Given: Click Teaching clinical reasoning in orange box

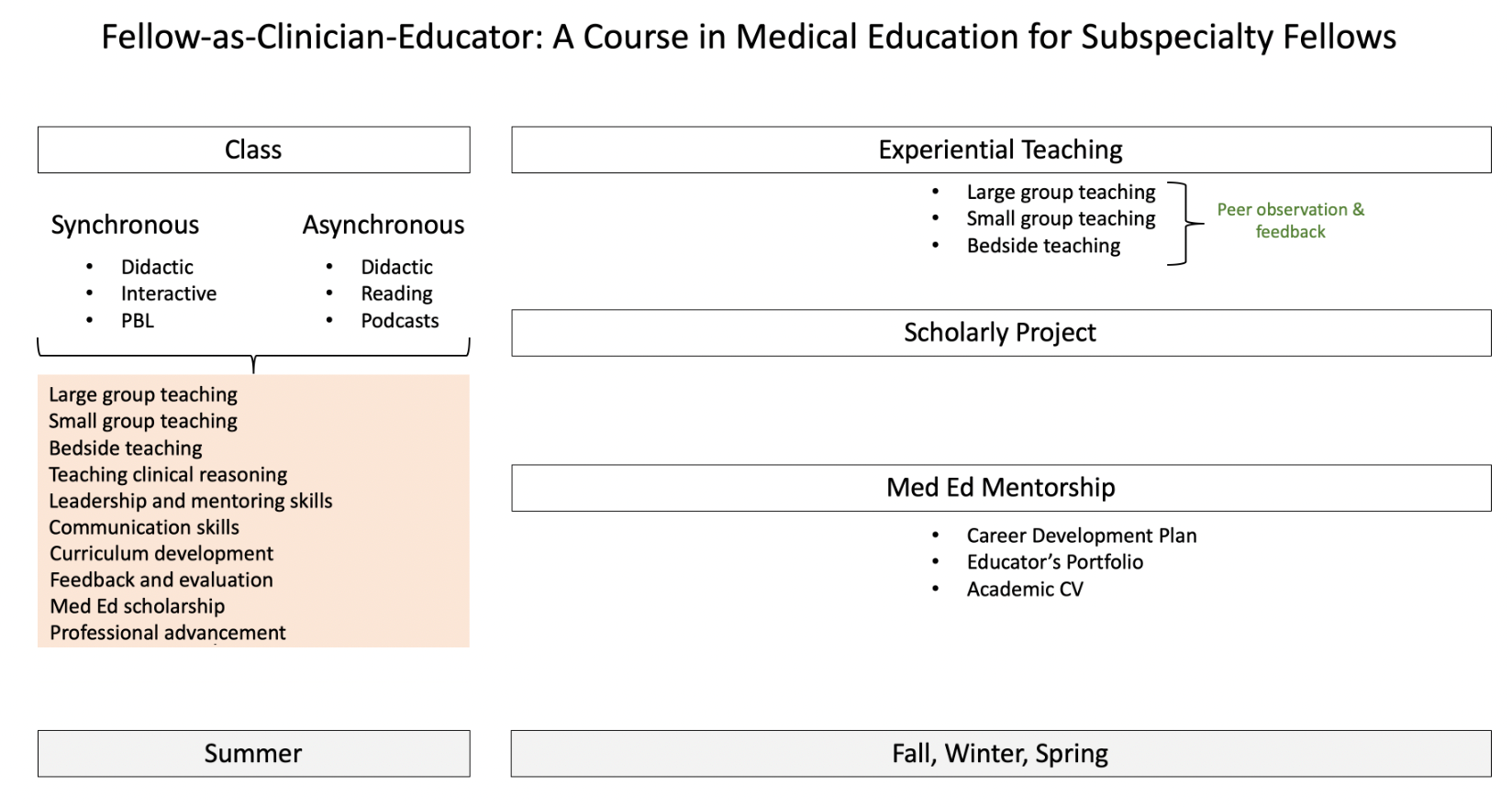Looking at the screenshot, I should [x=168, y=475].
